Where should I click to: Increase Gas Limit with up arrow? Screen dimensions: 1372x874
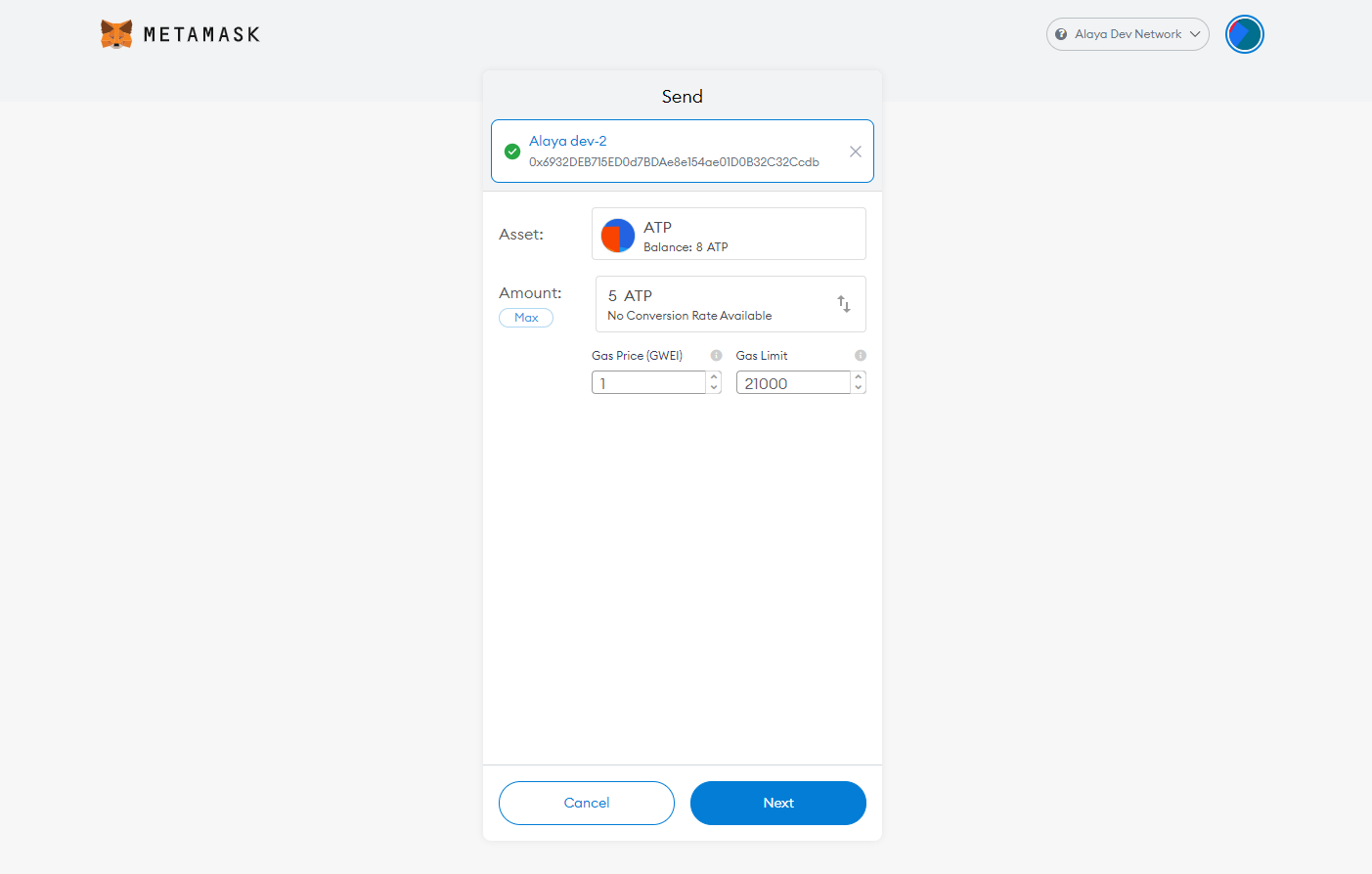click(859, 376)
